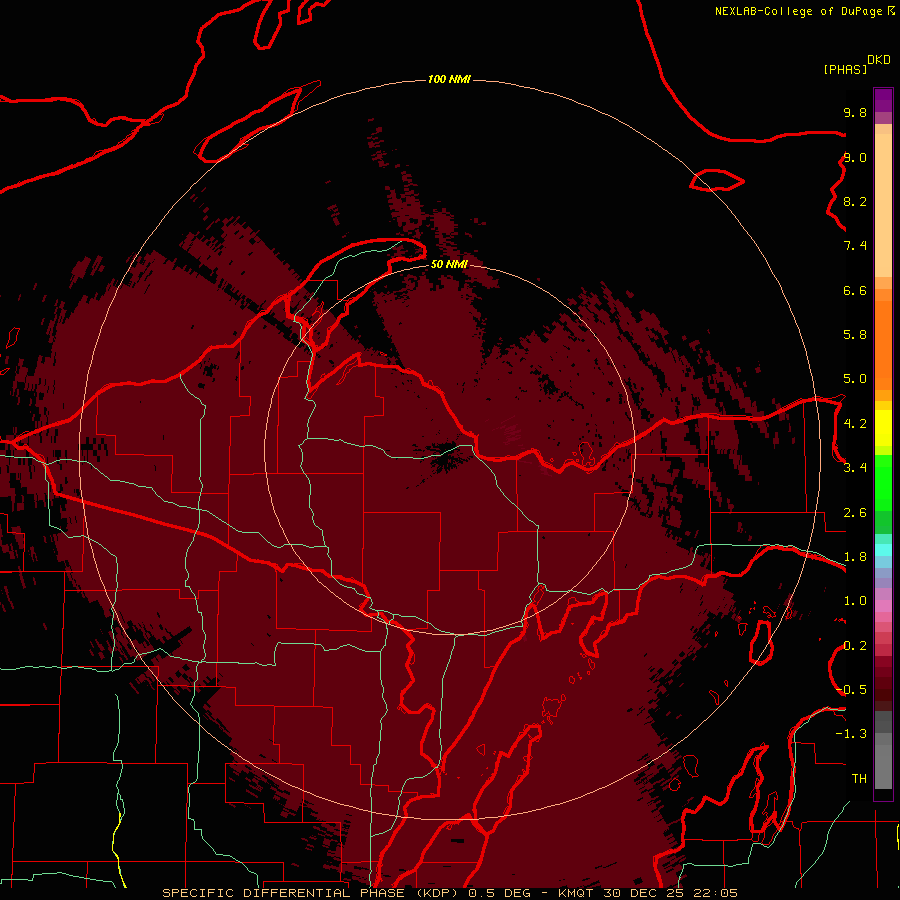Select the 1.0 value on the scale
This screenshot has height=900, width=900.
click(x=855, y=601)
